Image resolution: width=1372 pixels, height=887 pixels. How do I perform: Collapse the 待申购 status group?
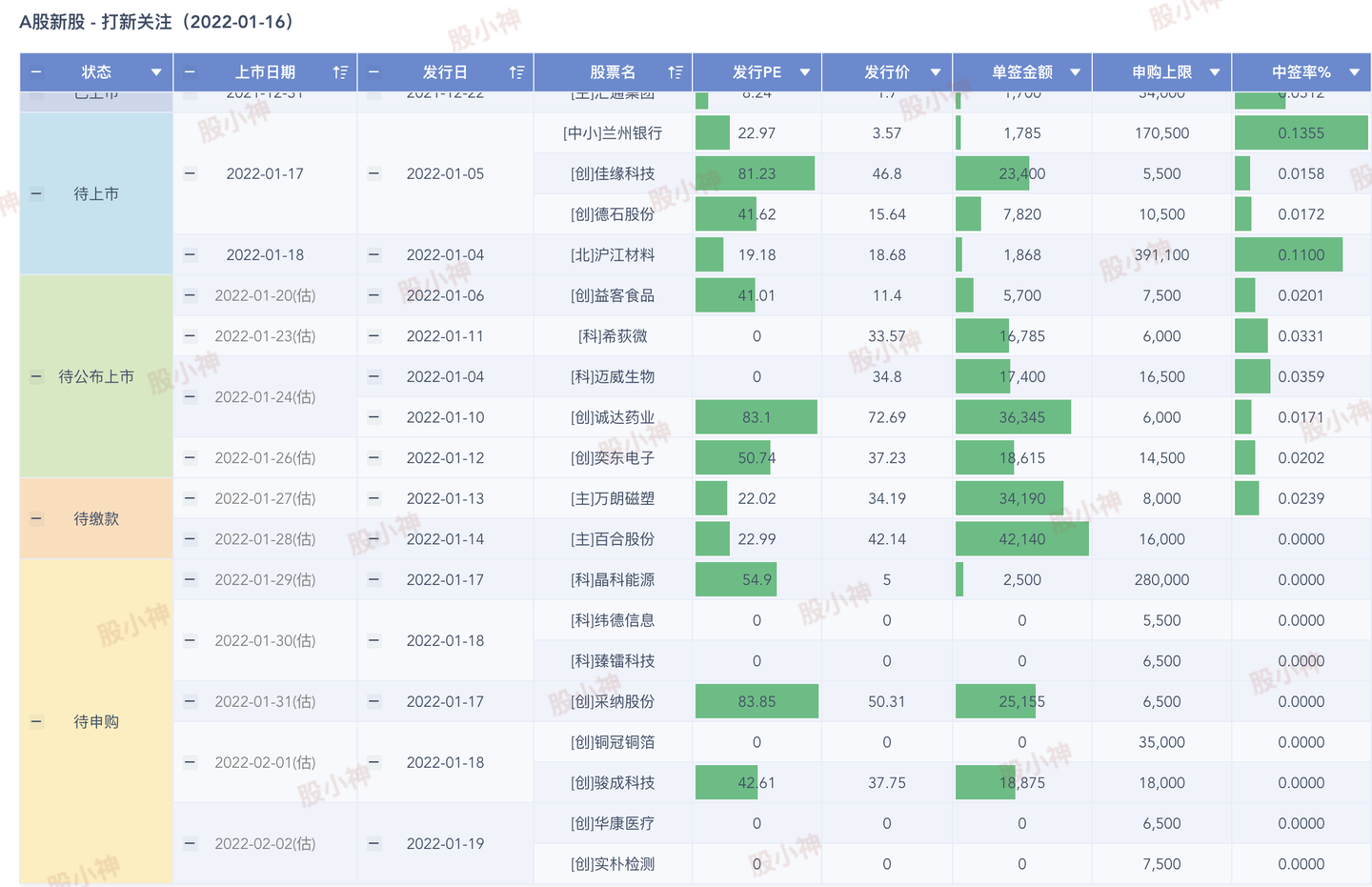(x=36, y=721)
